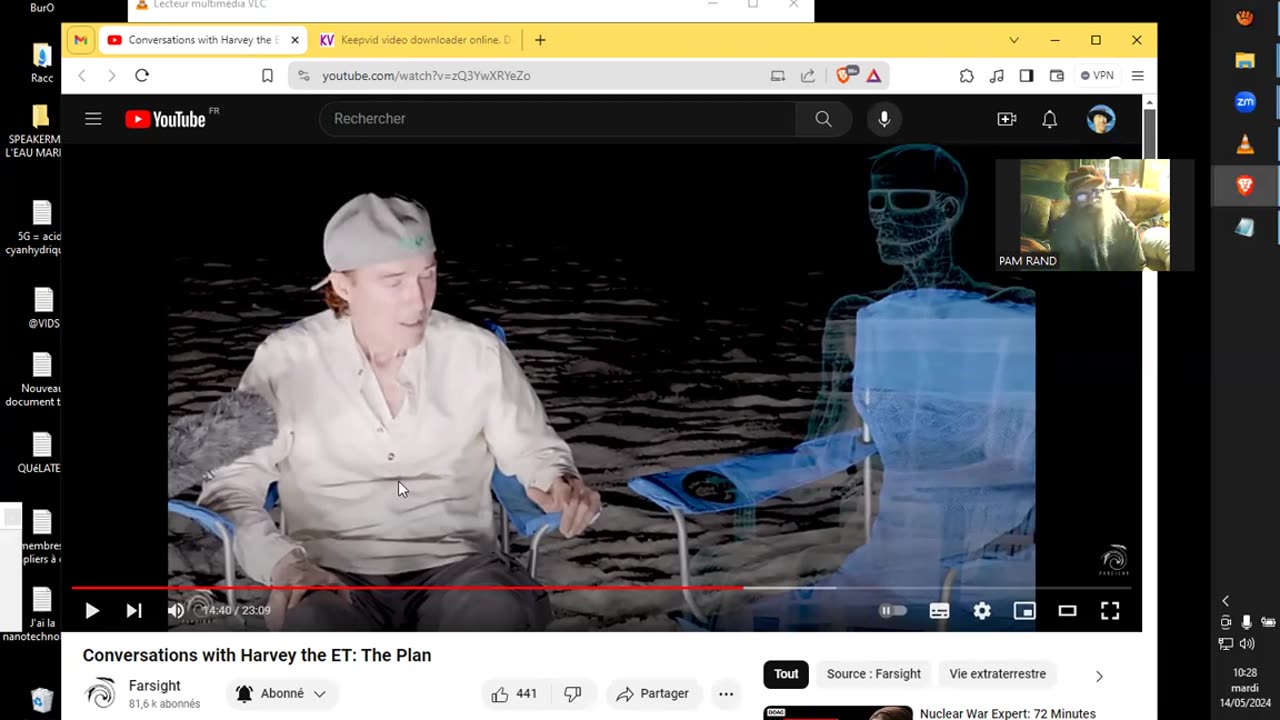
Task: Open the YouTube hamburger guide menu
Action: pos(93,119)
